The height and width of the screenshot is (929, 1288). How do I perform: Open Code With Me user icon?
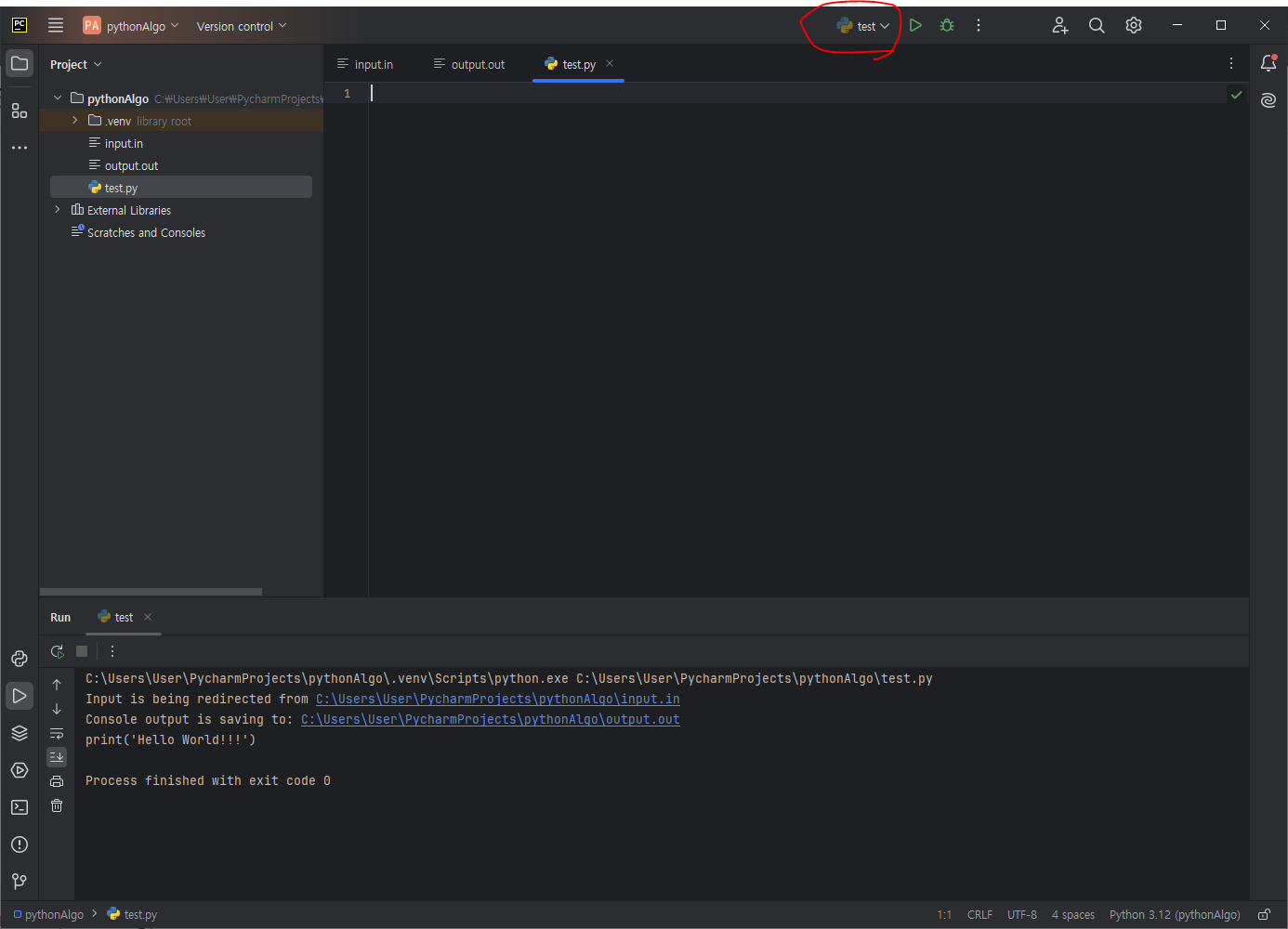tap(1060, 26)
